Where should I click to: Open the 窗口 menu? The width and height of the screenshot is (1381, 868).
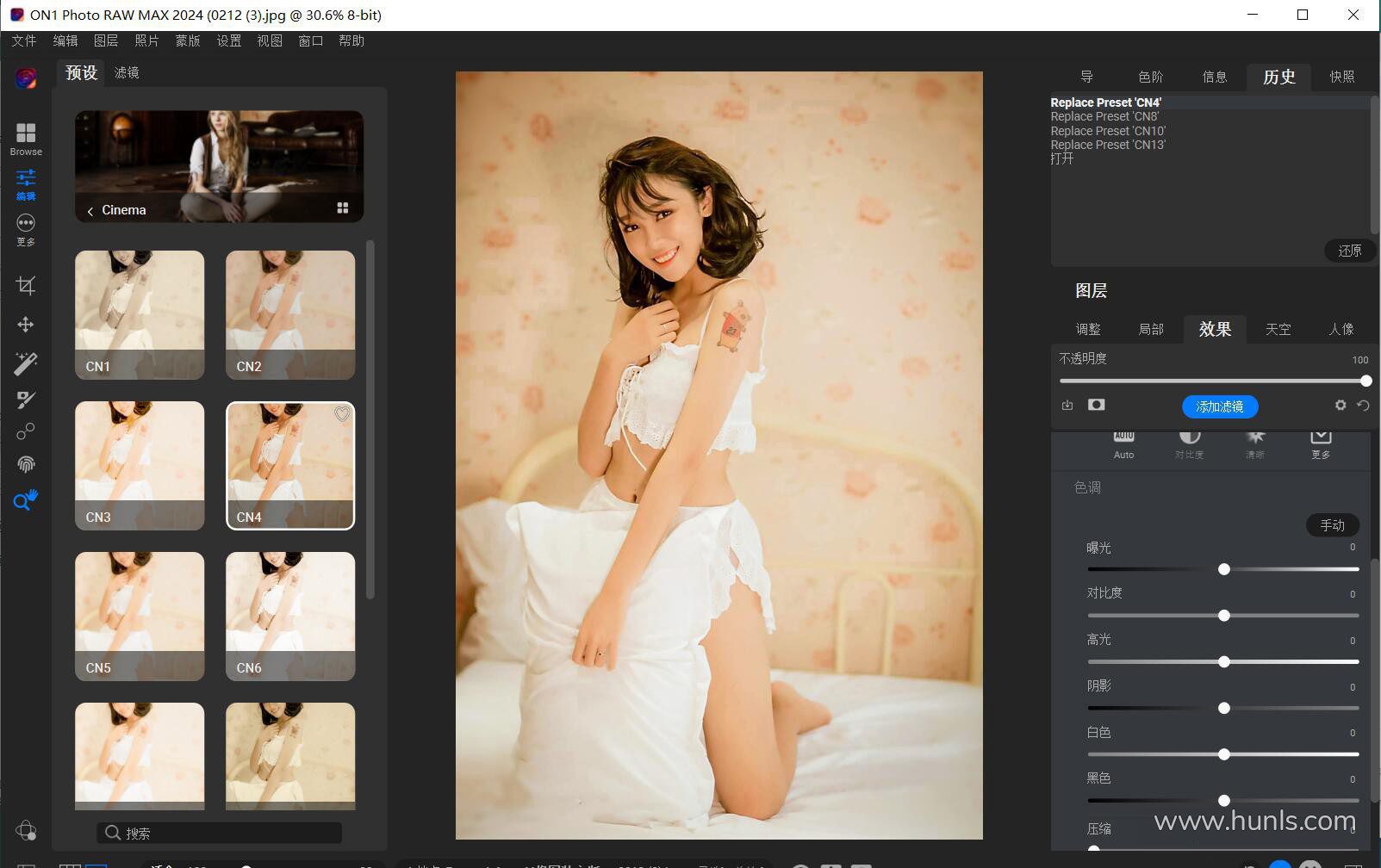pos(310,40)
